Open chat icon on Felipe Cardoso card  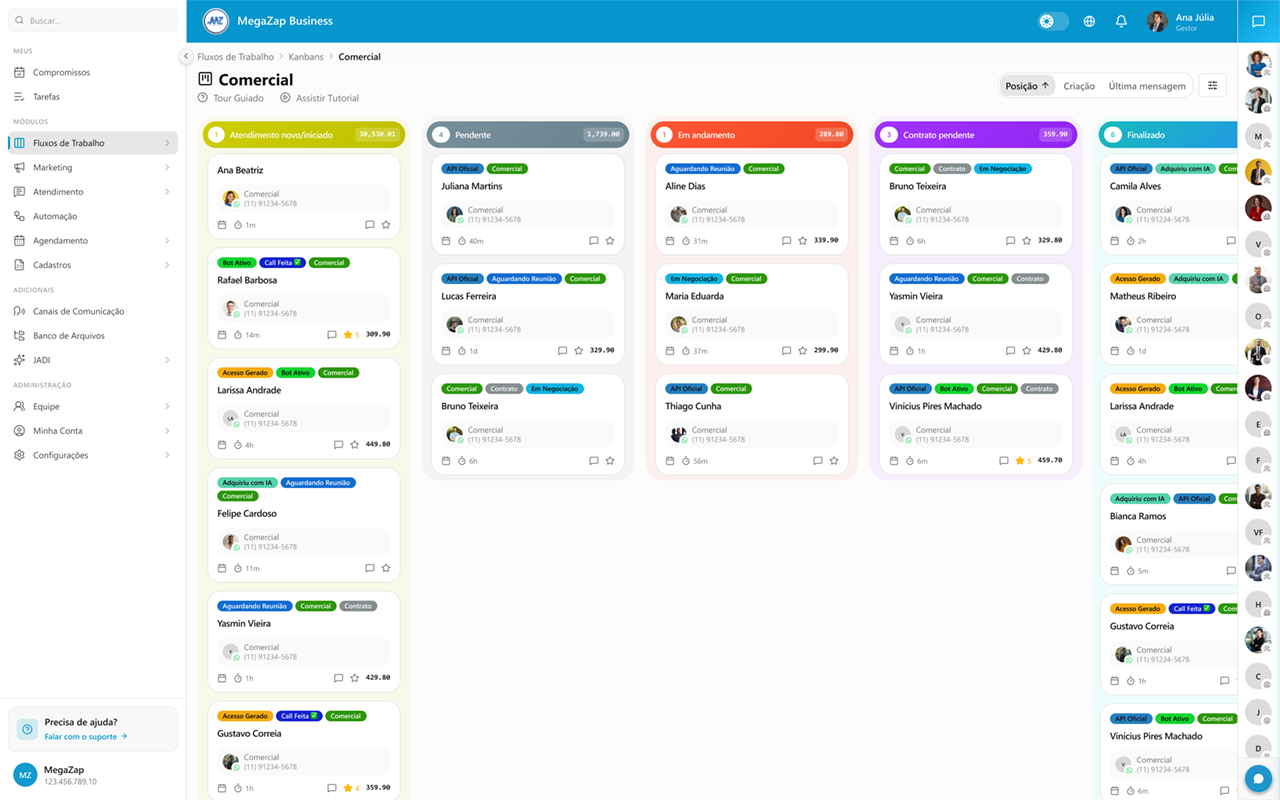coord(369,568)
